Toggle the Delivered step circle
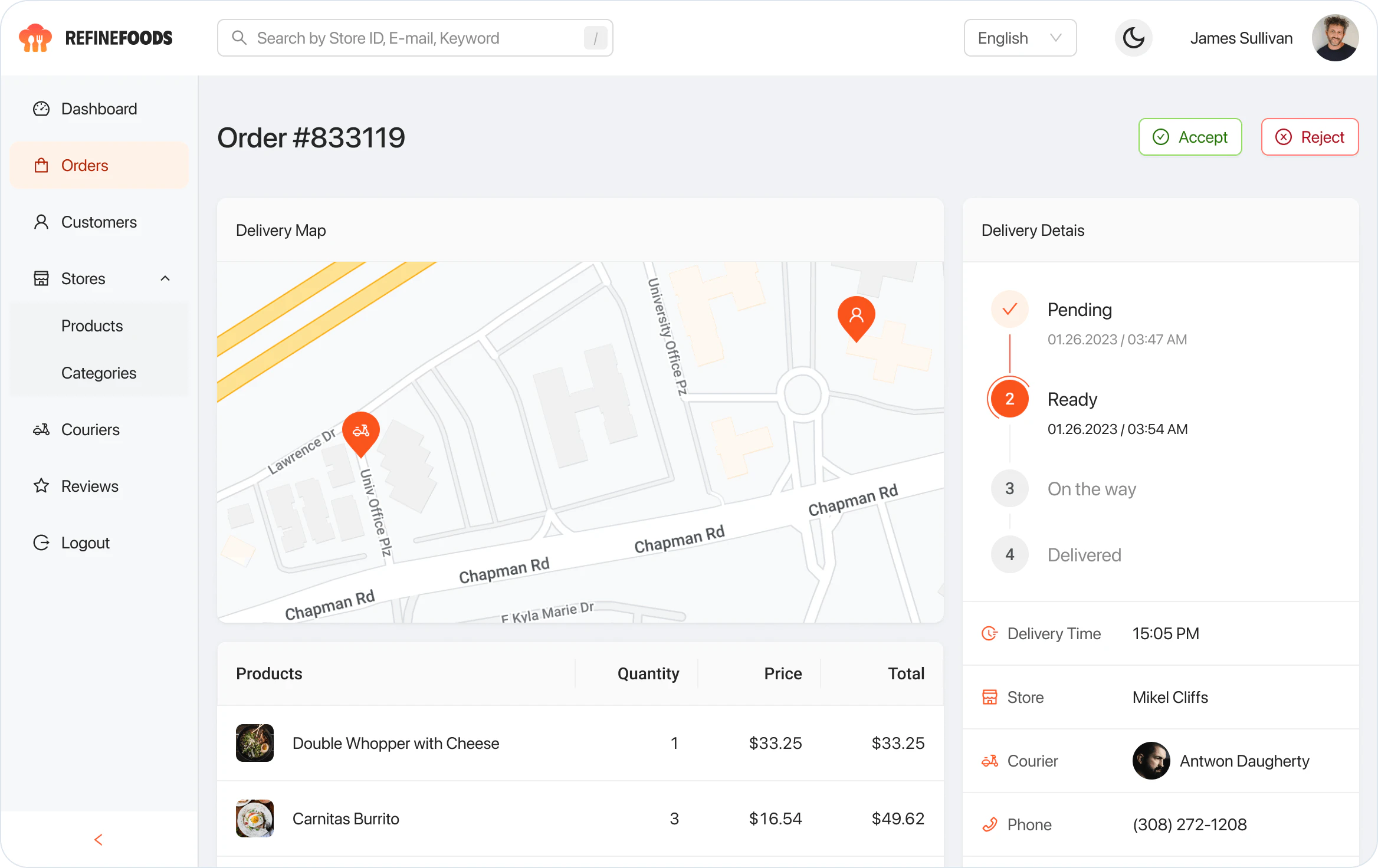1378x868 pixels. 1009,554
